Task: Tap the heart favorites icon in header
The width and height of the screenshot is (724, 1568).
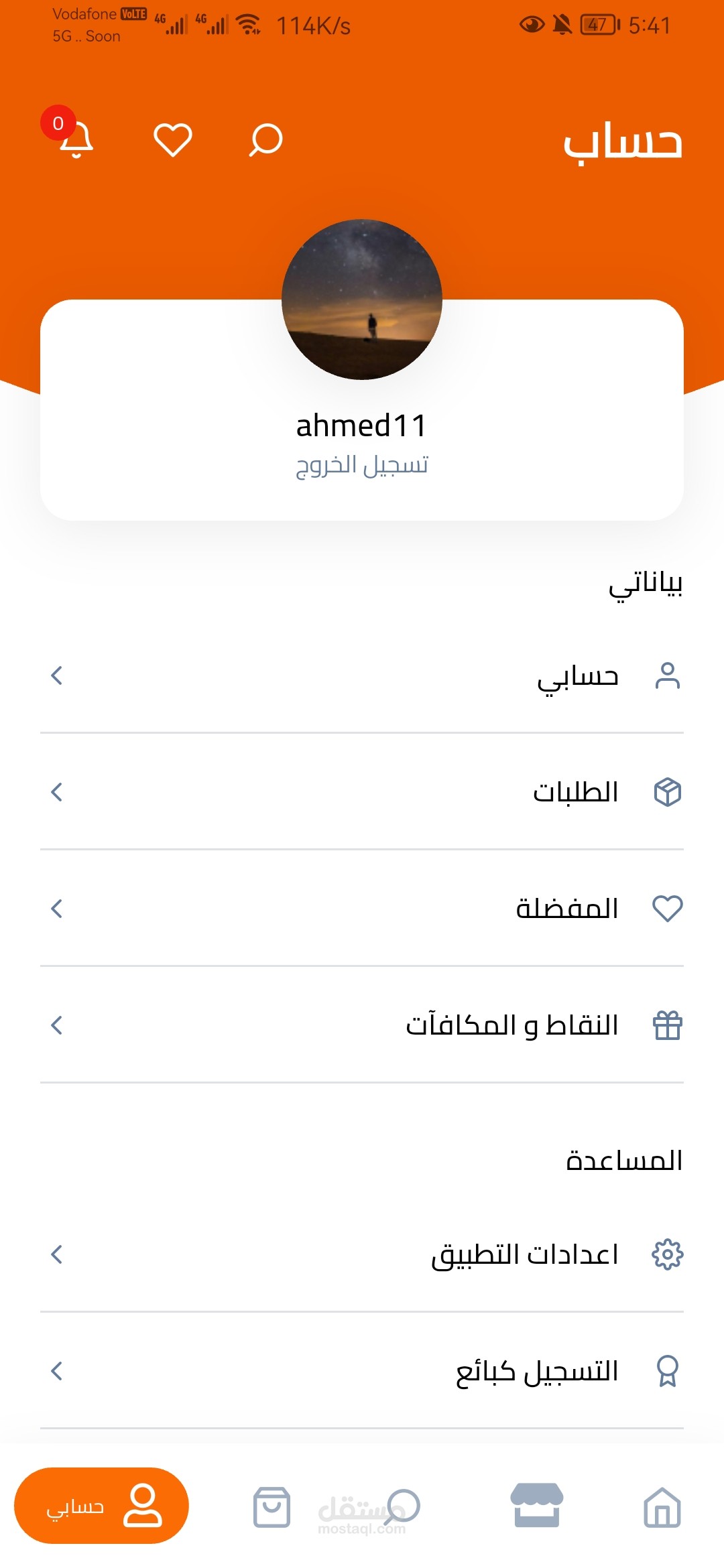Action: pos(173,139)
